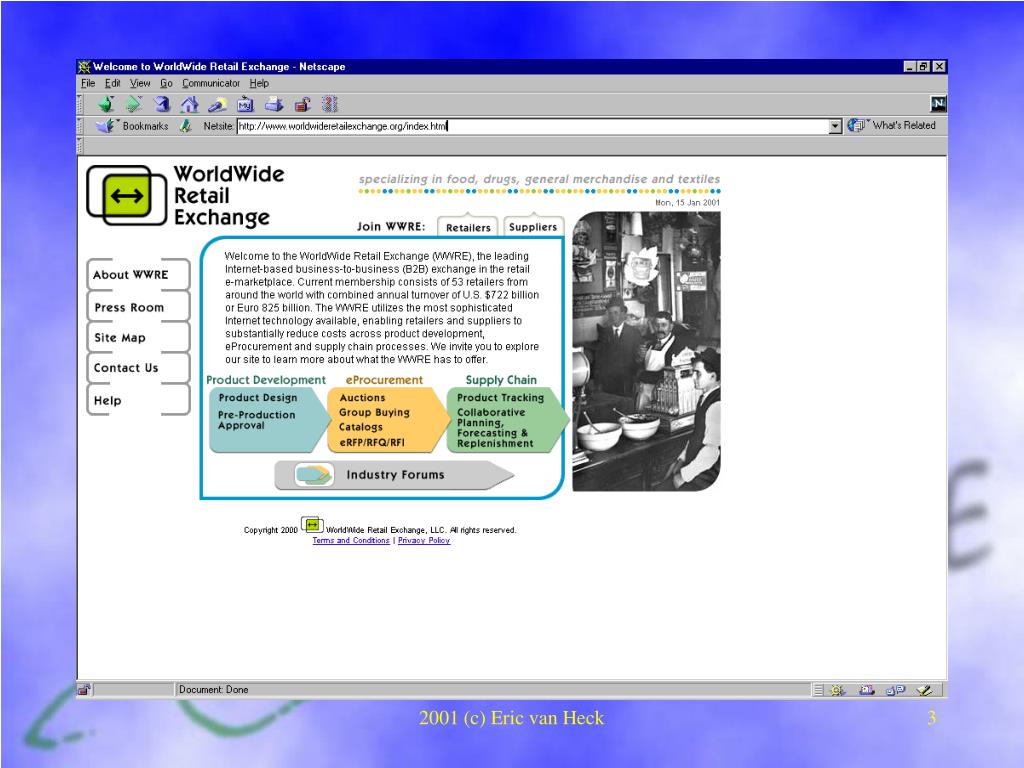This screenshot has height=768, width=1024.
Task: Open Search toolbar icon
Action: coord(217,104)
